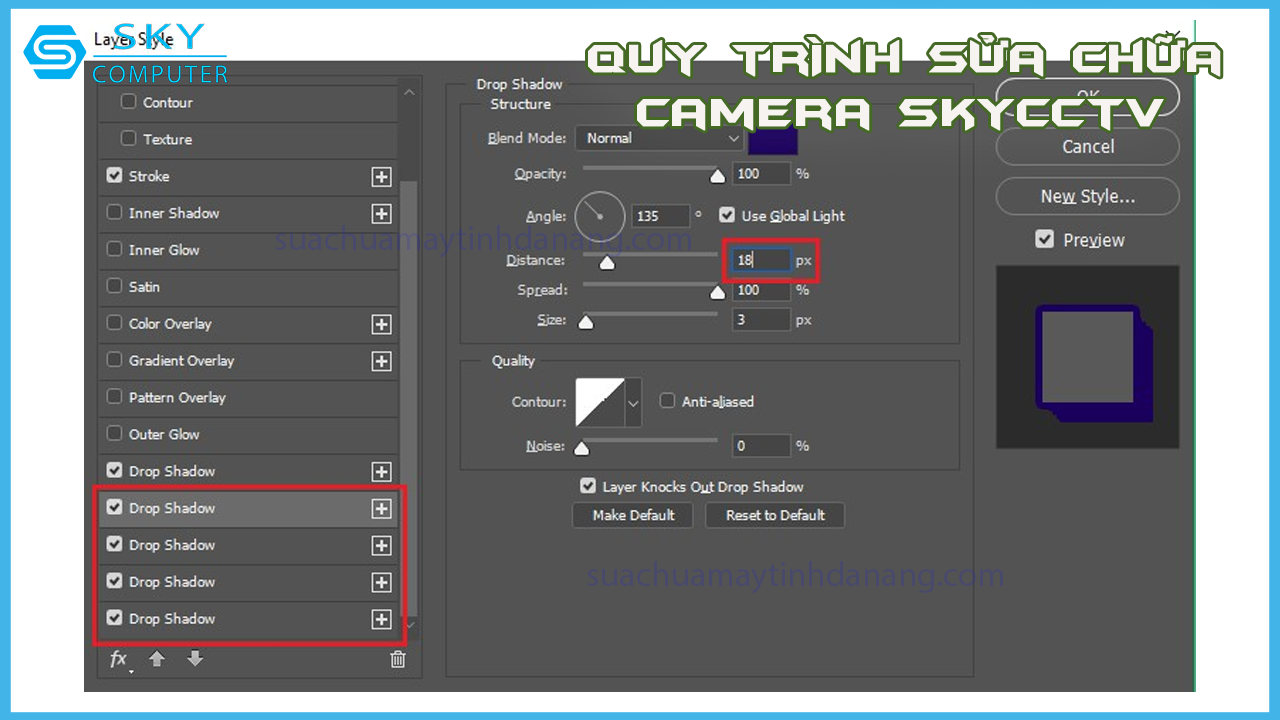This screenshot has height=720, width=1280.
Task: Click the plus icon on Gradient Overlay row
Action: click(x=381, y=362)
